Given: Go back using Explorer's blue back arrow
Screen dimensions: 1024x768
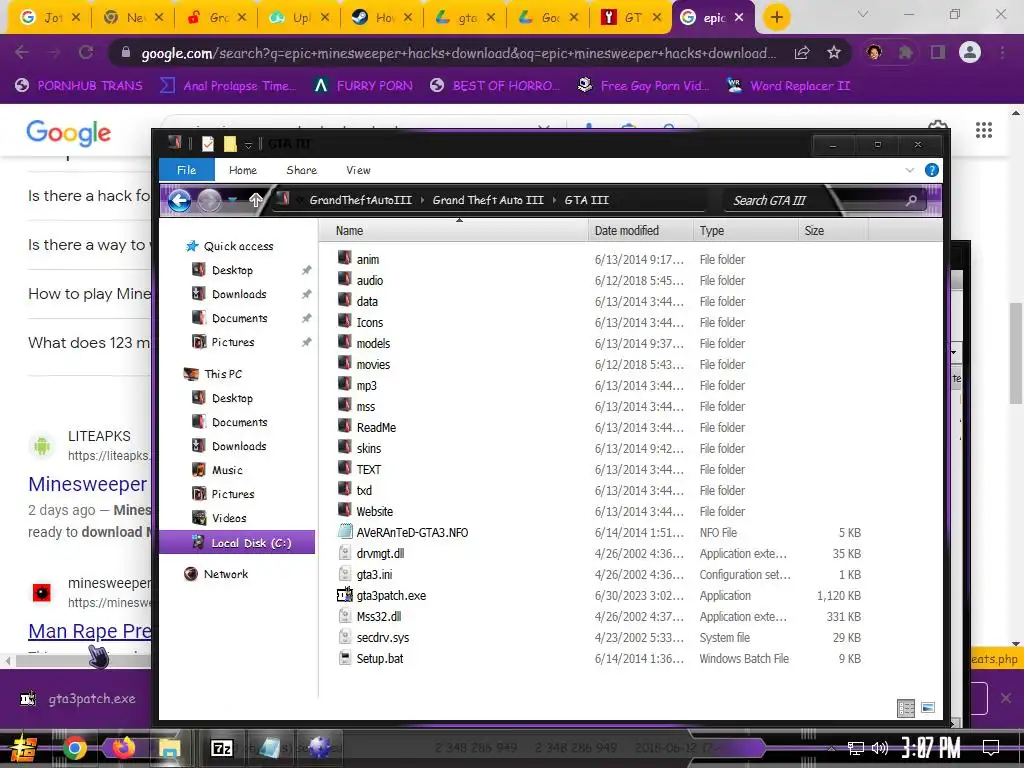Looking at the screenshot, I should [x=179, y=200].
